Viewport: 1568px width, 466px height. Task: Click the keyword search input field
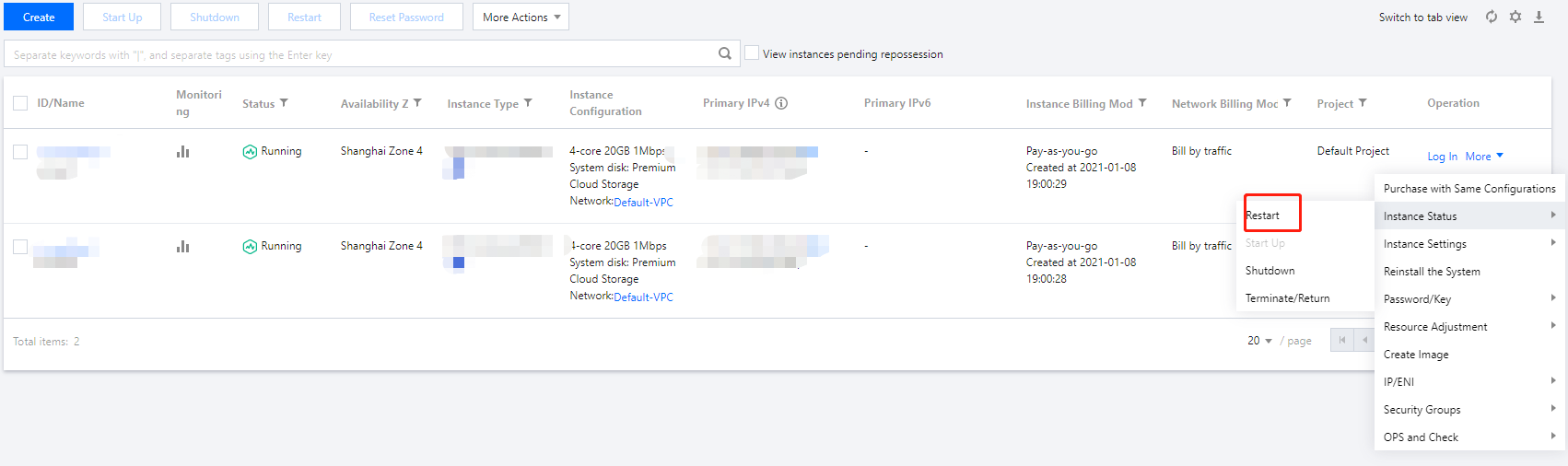click(x=359, y=54)
